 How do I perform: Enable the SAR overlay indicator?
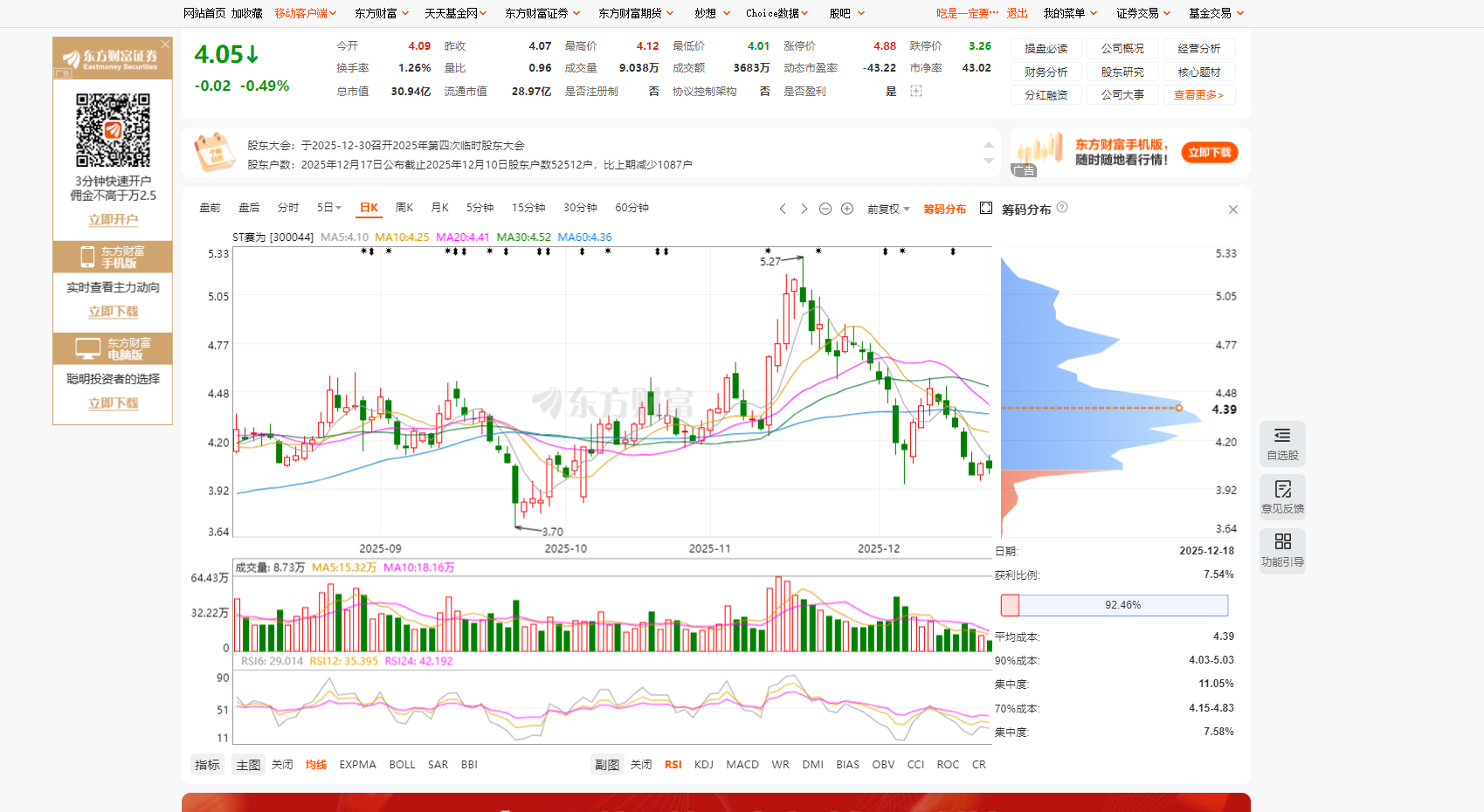pos(438,765)
